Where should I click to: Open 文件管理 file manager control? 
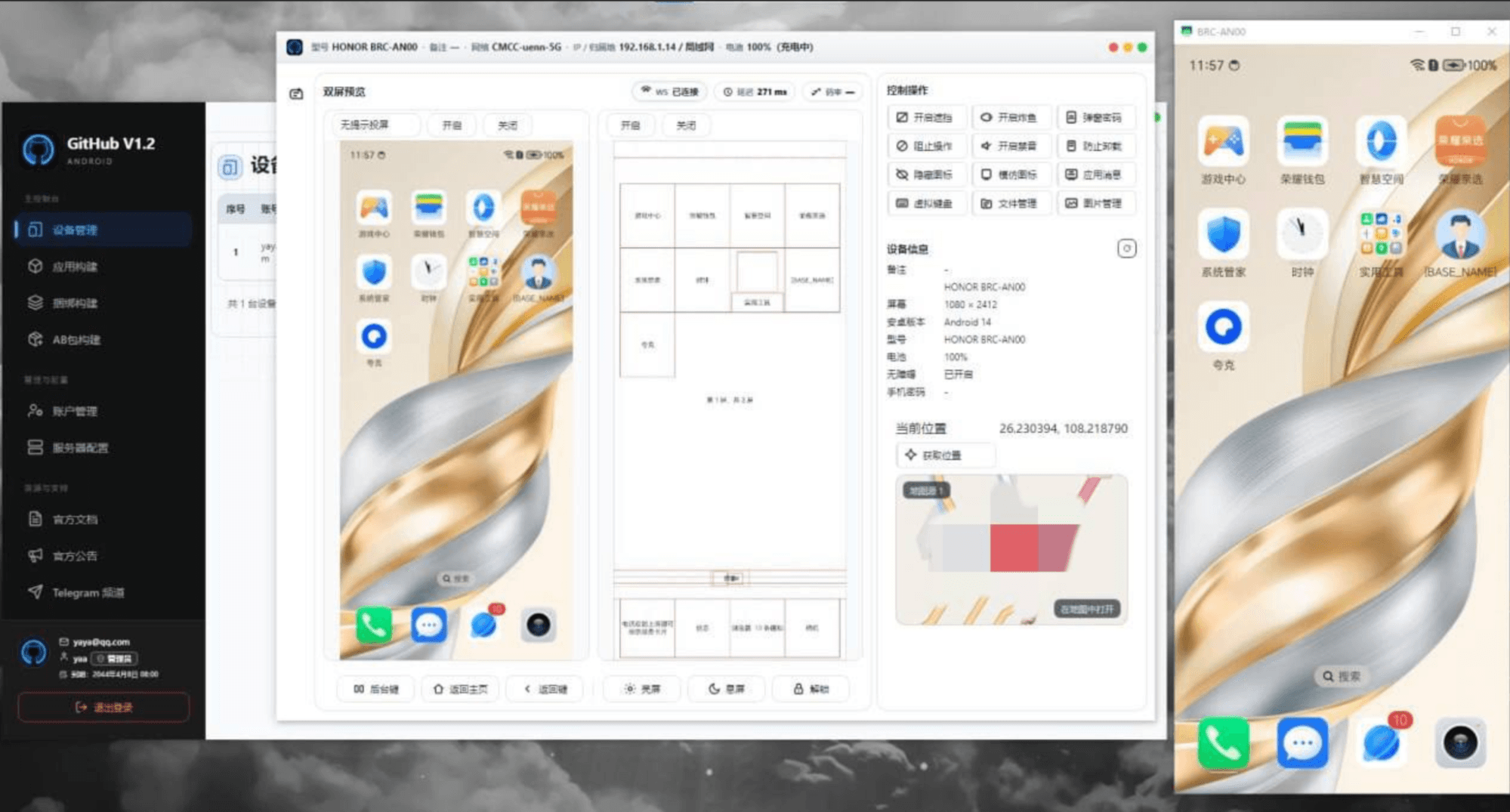pos(1010,203)
